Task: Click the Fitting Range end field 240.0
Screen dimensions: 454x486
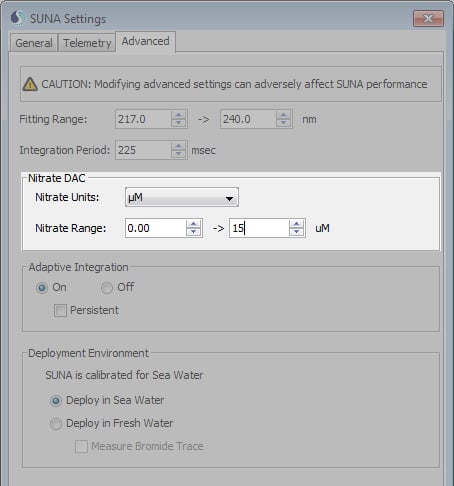Action: coord(248,119)
